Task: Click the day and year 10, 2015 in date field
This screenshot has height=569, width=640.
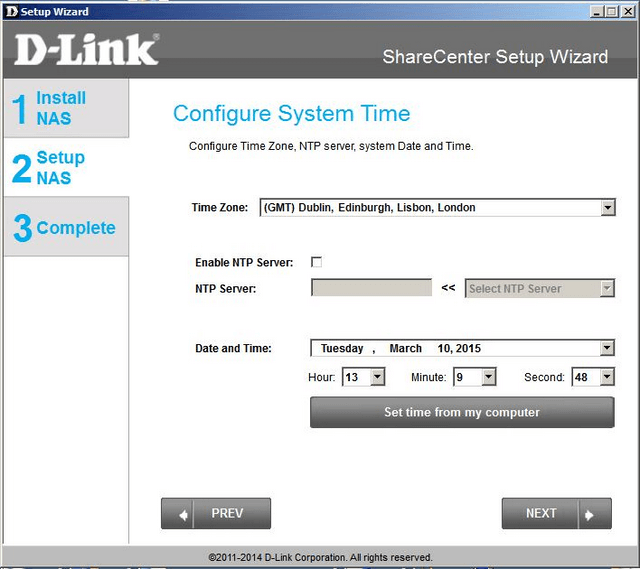Action: [x=459, y=348]
